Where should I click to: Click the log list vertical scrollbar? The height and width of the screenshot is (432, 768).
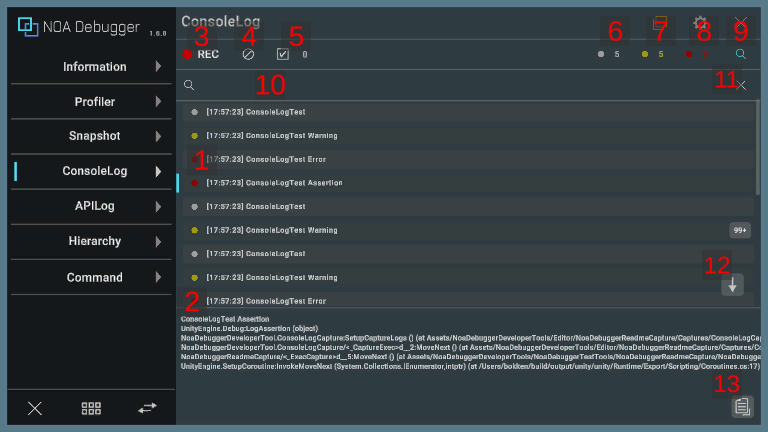point(758,147)
